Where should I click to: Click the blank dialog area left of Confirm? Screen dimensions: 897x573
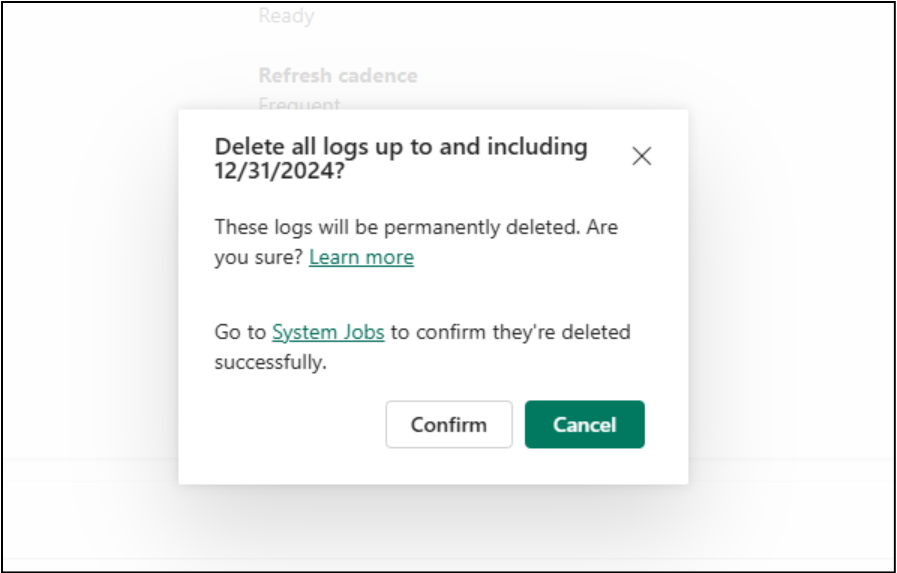tap(290, 424)
